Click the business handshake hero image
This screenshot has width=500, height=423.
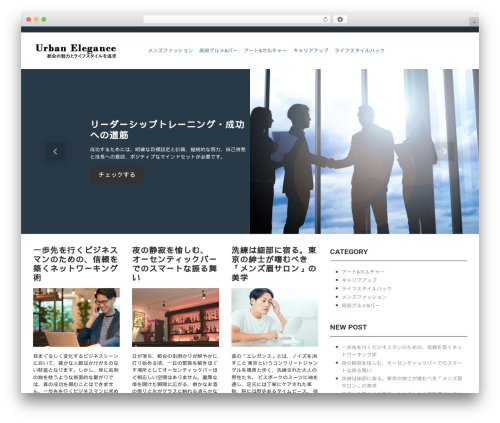click(364, 151)
